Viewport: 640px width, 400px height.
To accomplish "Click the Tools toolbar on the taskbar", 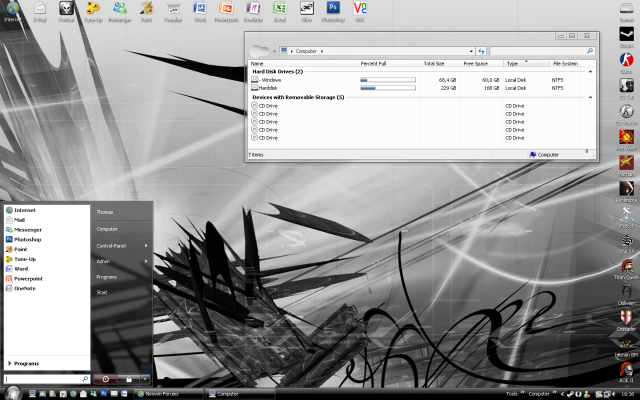I will 512,394.
